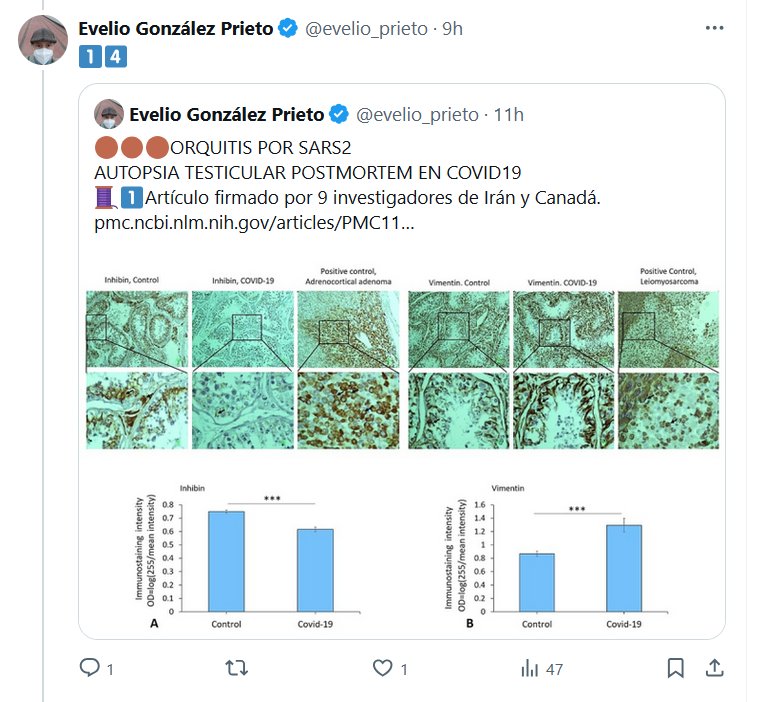This screenshot has width=758, height=702.
Task: Open the 11h timestamp of quoted tweet
Action: click(x=509, y=114)
